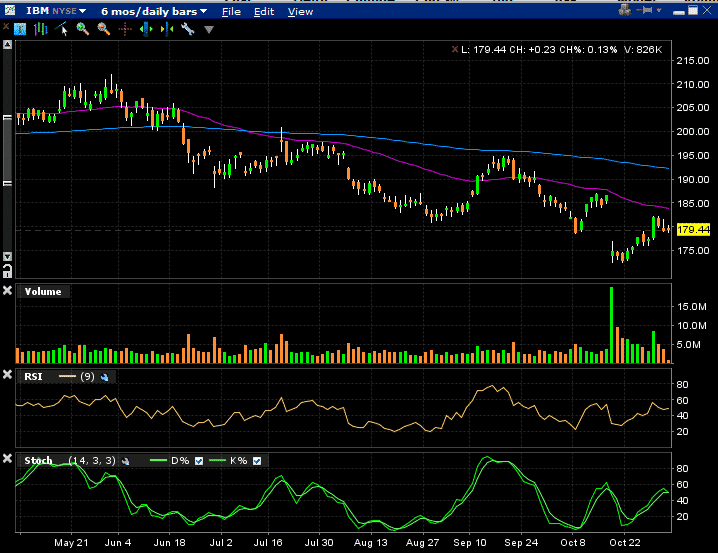Open RSI settings wrench icon
718x553 pixels.
(105, 377)
